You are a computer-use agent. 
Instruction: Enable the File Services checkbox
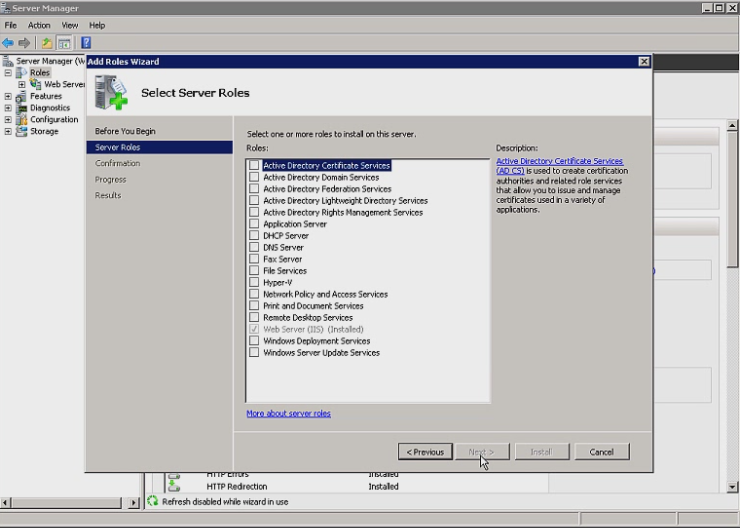(x=254, y=270)
